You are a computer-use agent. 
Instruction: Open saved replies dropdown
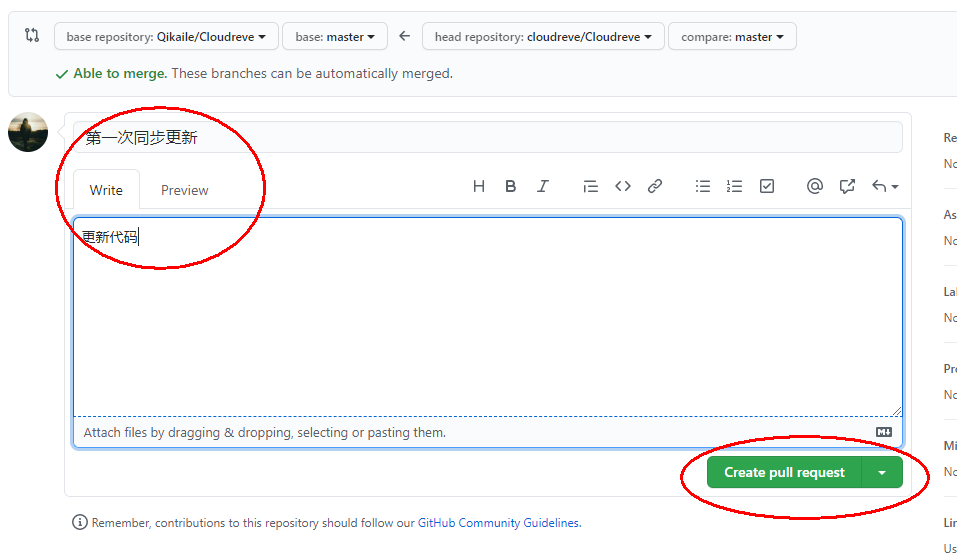pyautogui.click(x=885, y=186)
